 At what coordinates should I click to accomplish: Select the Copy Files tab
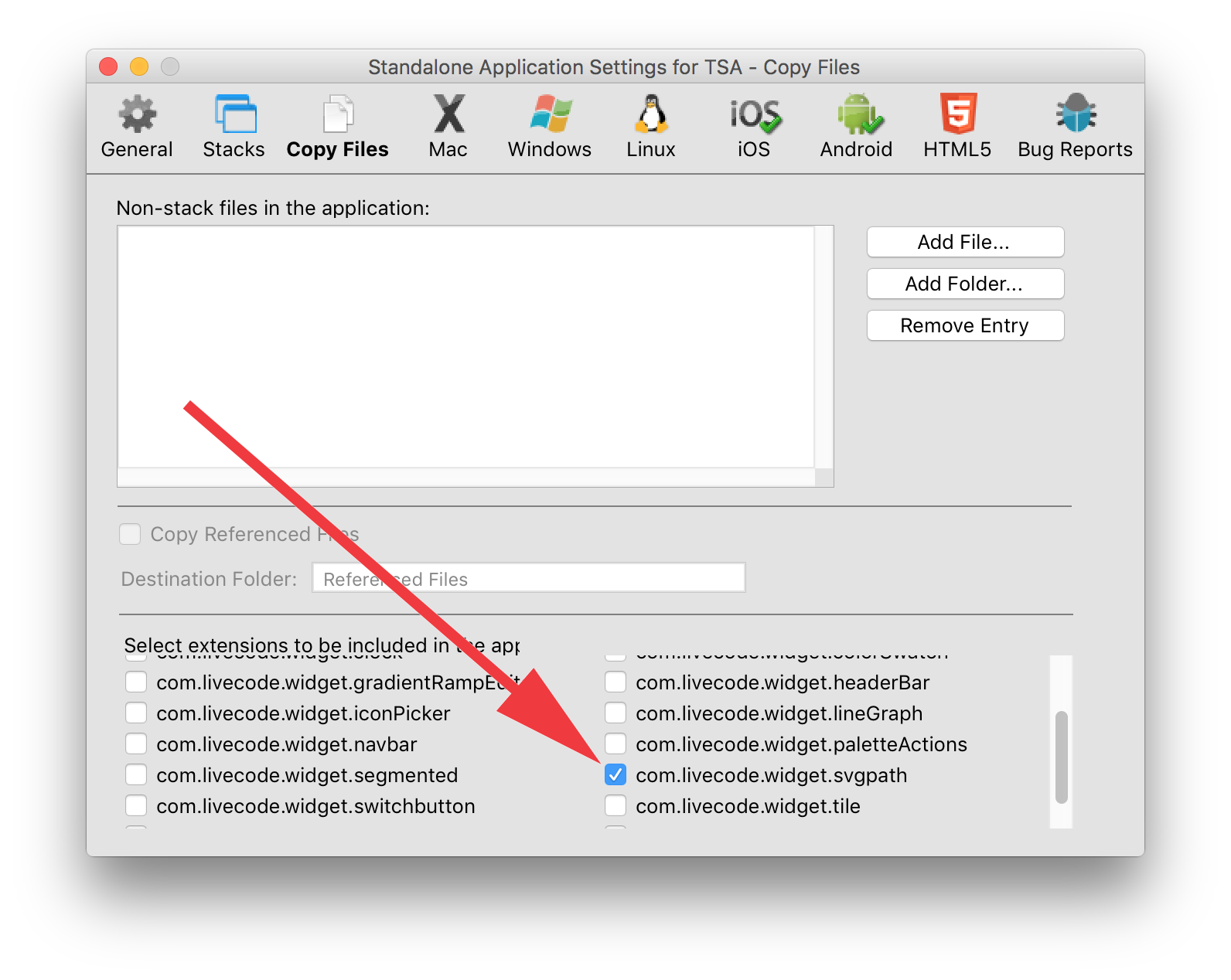(x=338, y=128)
